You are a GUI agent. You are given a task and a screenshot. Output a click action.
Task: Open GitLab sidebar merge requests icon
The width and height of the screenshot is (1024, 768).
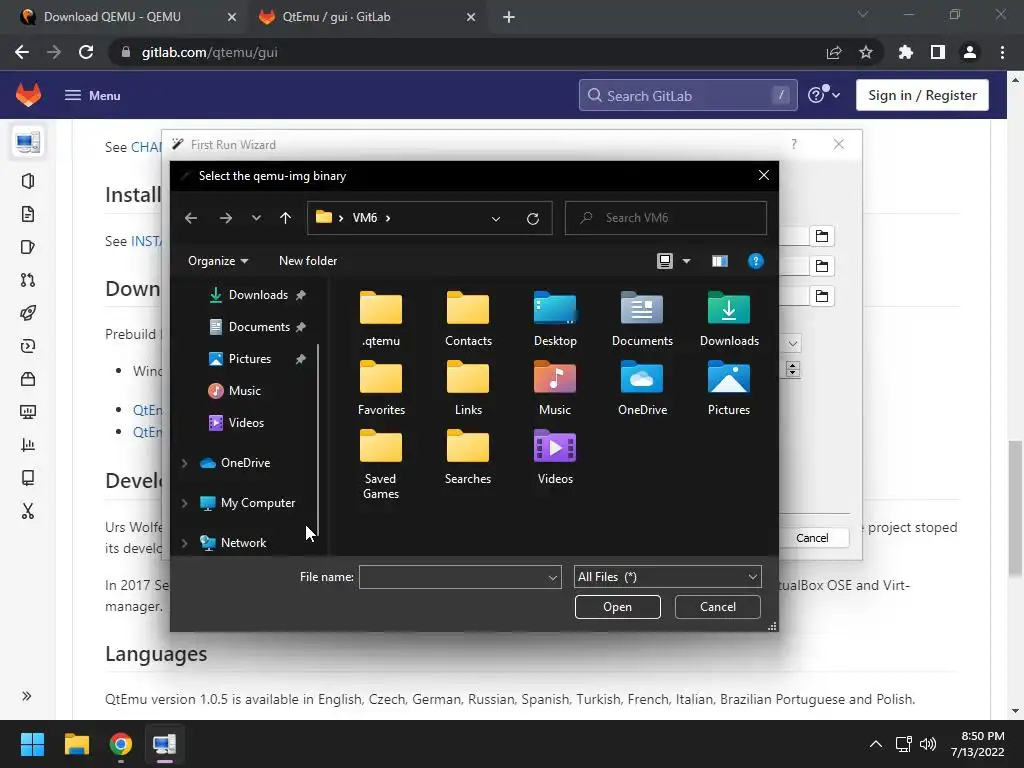pos(27,280)
